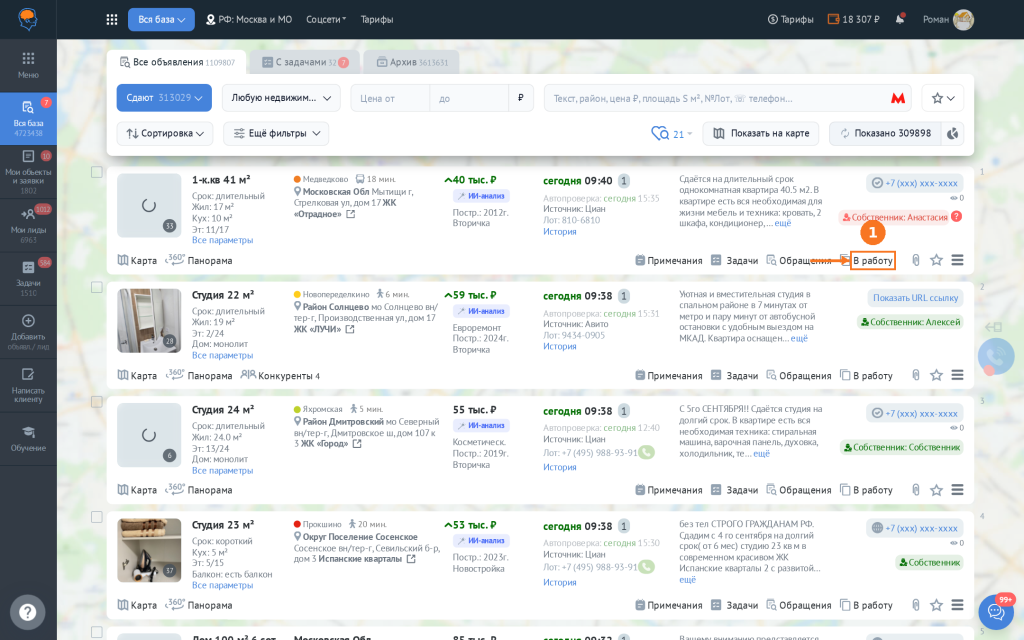Star the Студия 23 м² listing
The image size is (1024, 640).
click(936, 605)
